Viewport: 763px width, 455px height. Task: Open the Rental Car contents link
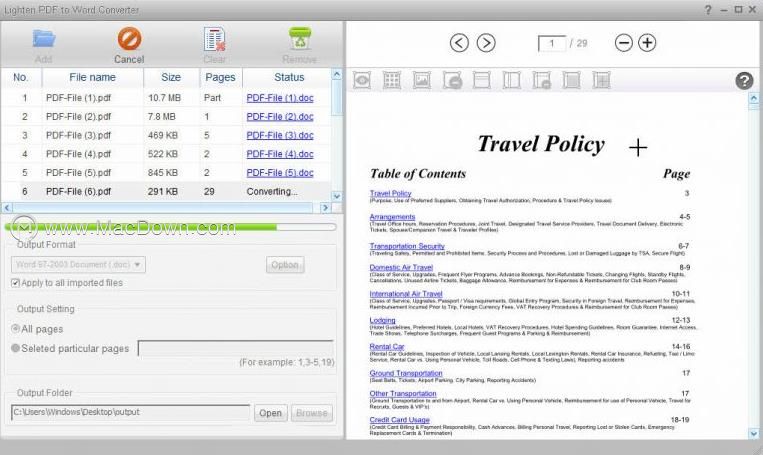pos(387,346)
